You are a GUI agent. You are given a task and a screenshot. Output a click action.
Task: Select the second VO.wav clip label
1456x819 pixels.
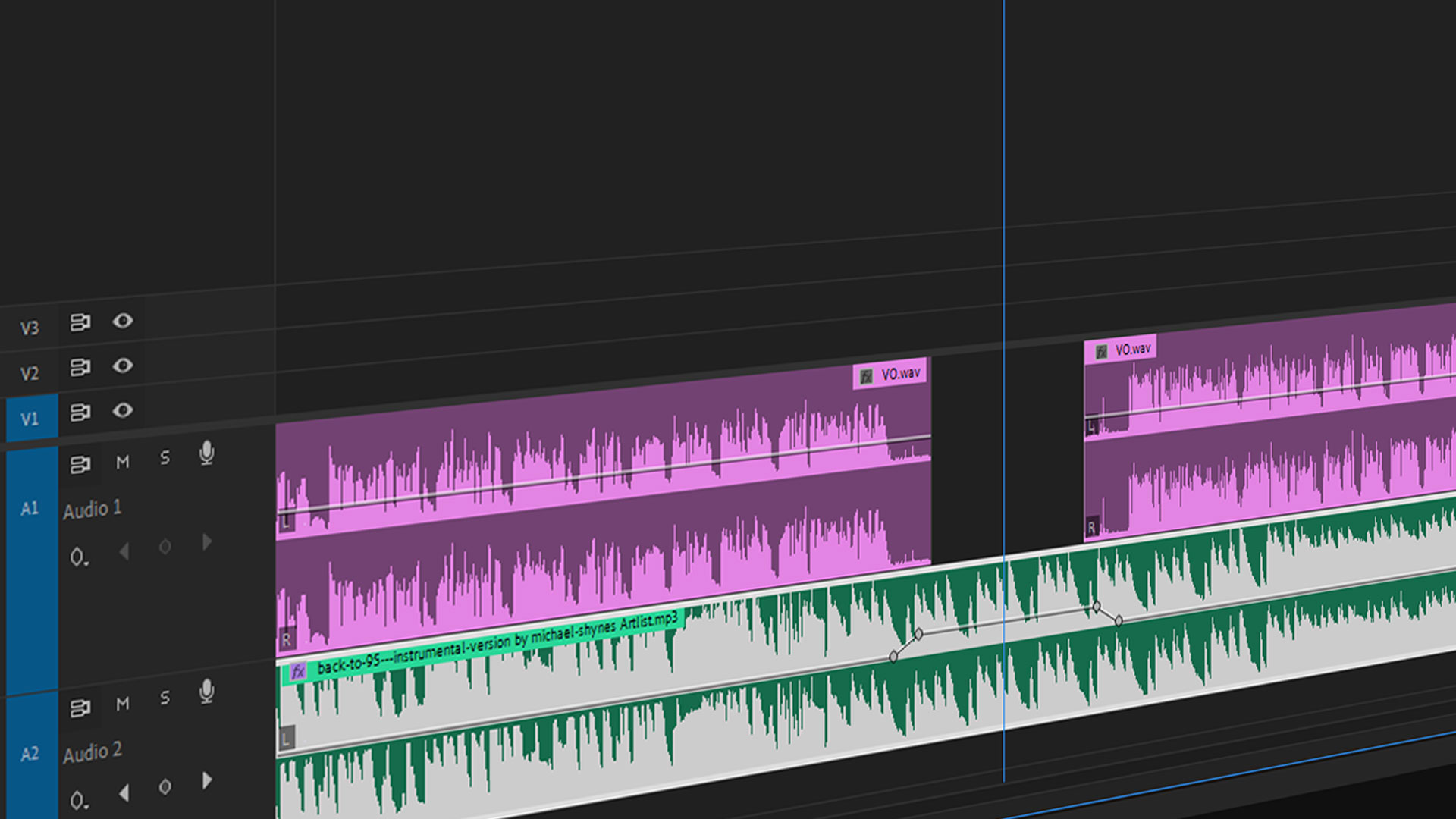click(1133, 349)
